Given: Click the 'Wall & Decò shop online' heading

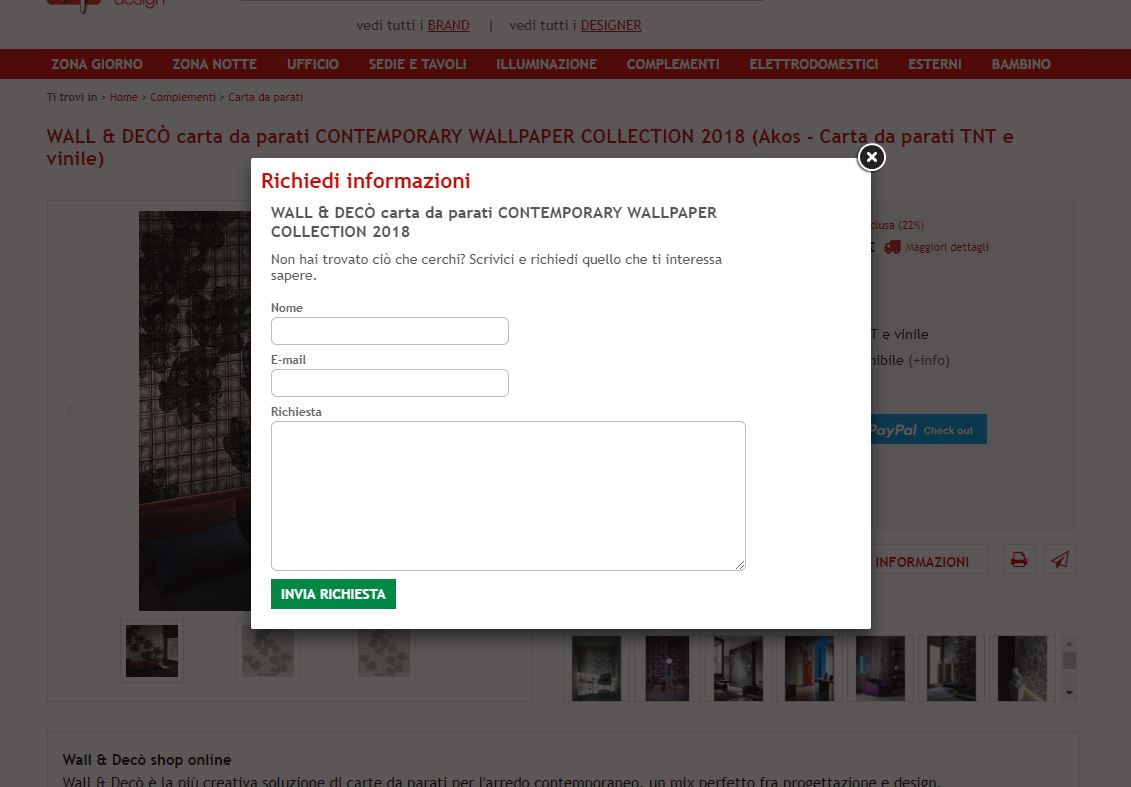Looking at the screenshot, I should pos(147,760).
